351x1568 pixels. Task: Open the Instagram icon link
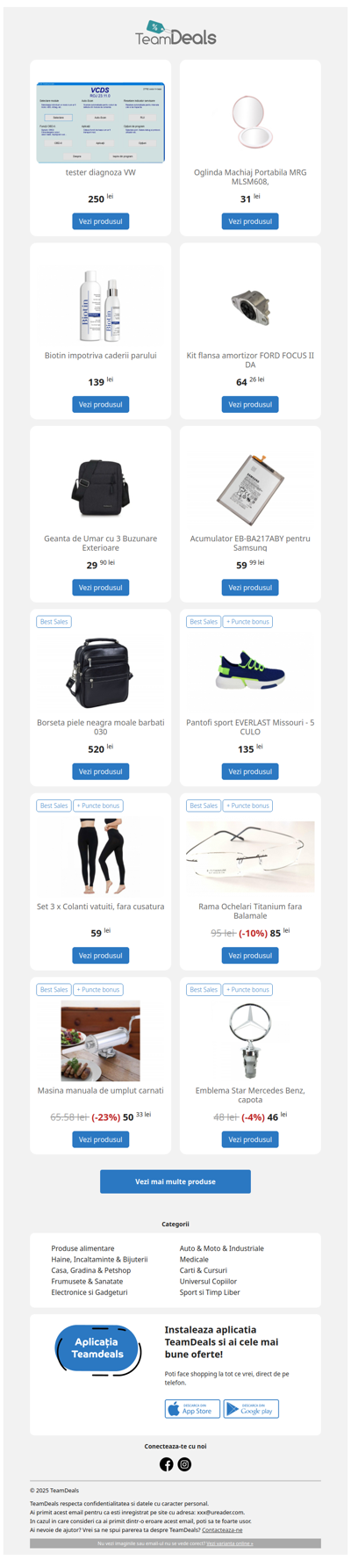pyautogui.click(x=184, y=1464)
